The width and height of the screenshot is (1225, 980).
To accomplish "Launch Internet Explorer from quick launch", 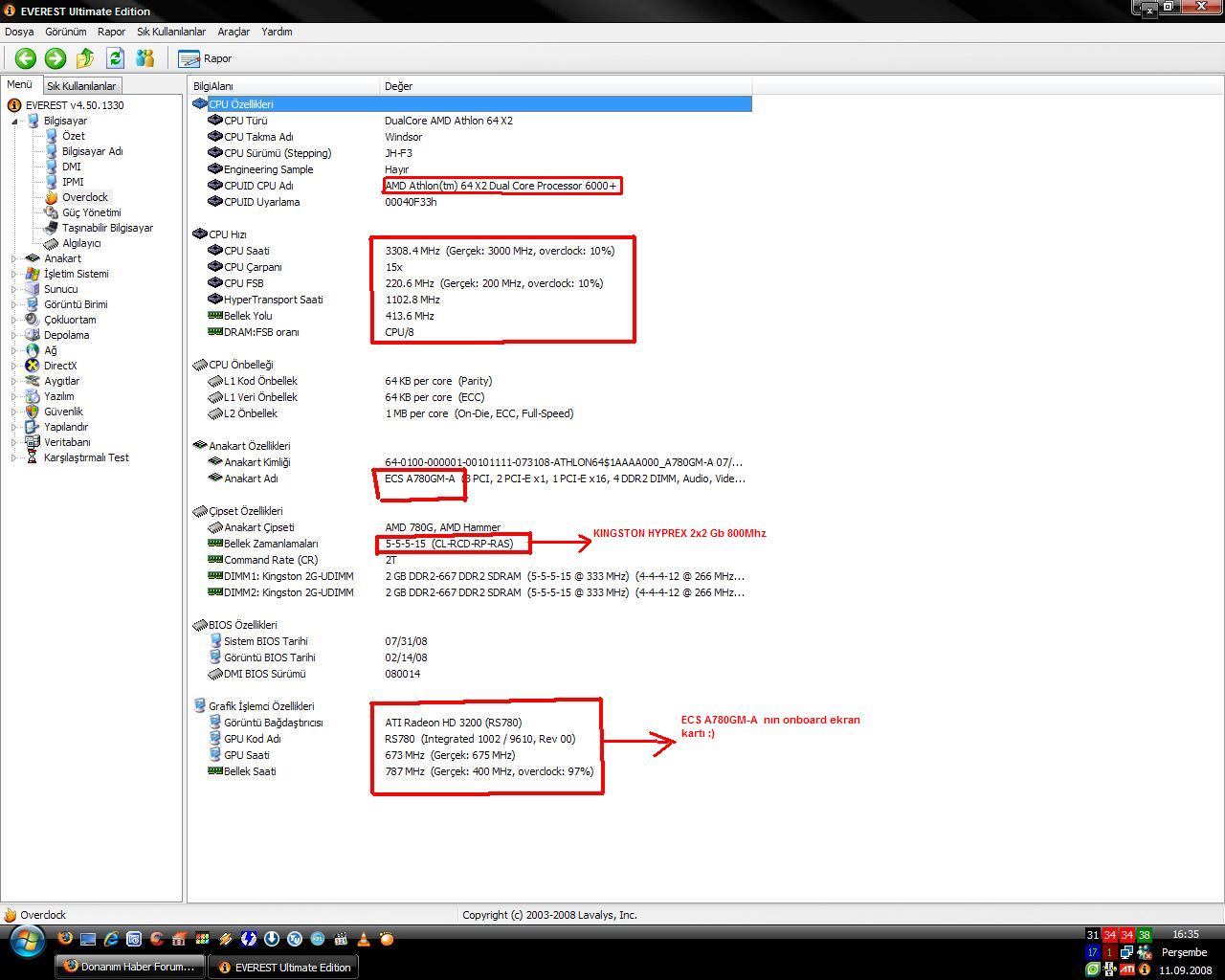I will pyautogui.click(x=111, y=939).
